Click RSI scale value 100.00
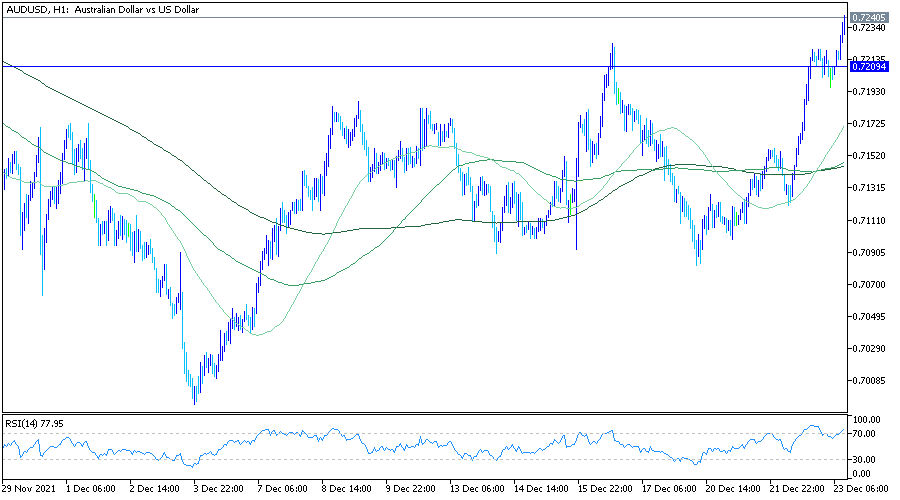The image size is (900, 500). click(x=864, y=420)
